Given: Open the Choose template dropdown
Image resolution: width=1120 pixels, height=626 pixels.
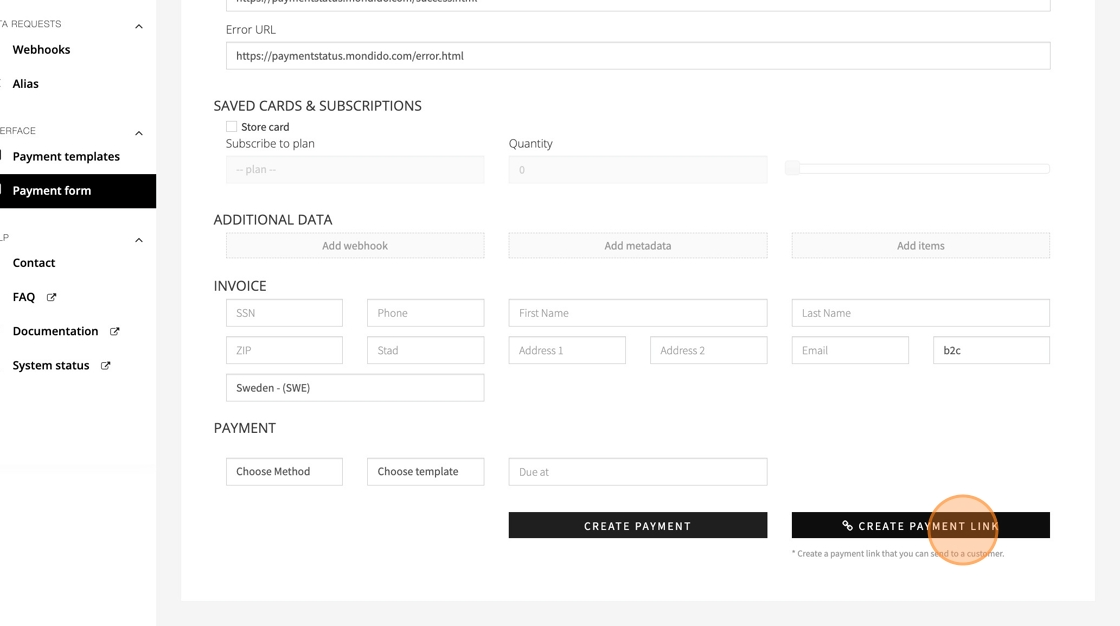Looking at the screenshot, I should click(425, 472).
